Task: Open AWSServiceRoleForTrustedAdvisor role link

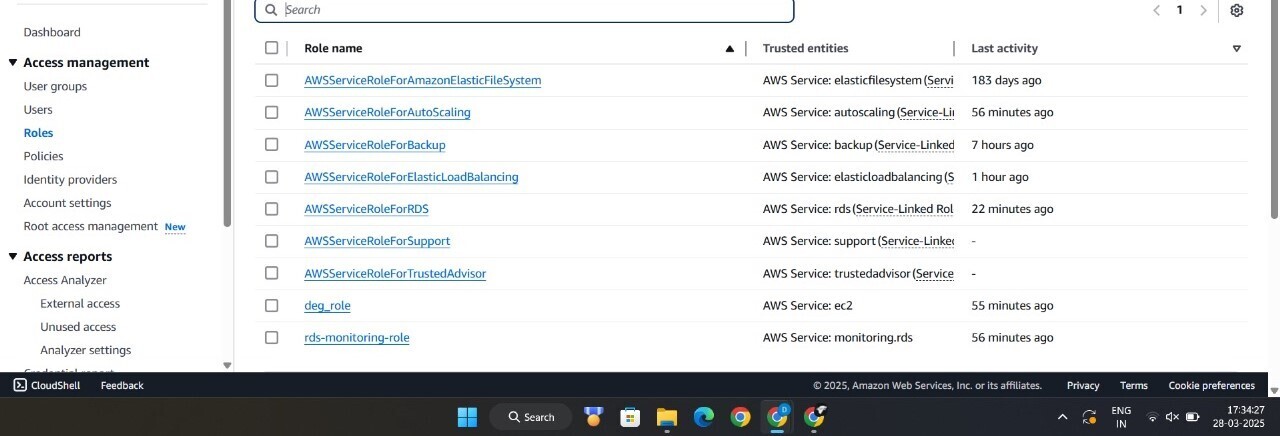Action: point(395,273)
